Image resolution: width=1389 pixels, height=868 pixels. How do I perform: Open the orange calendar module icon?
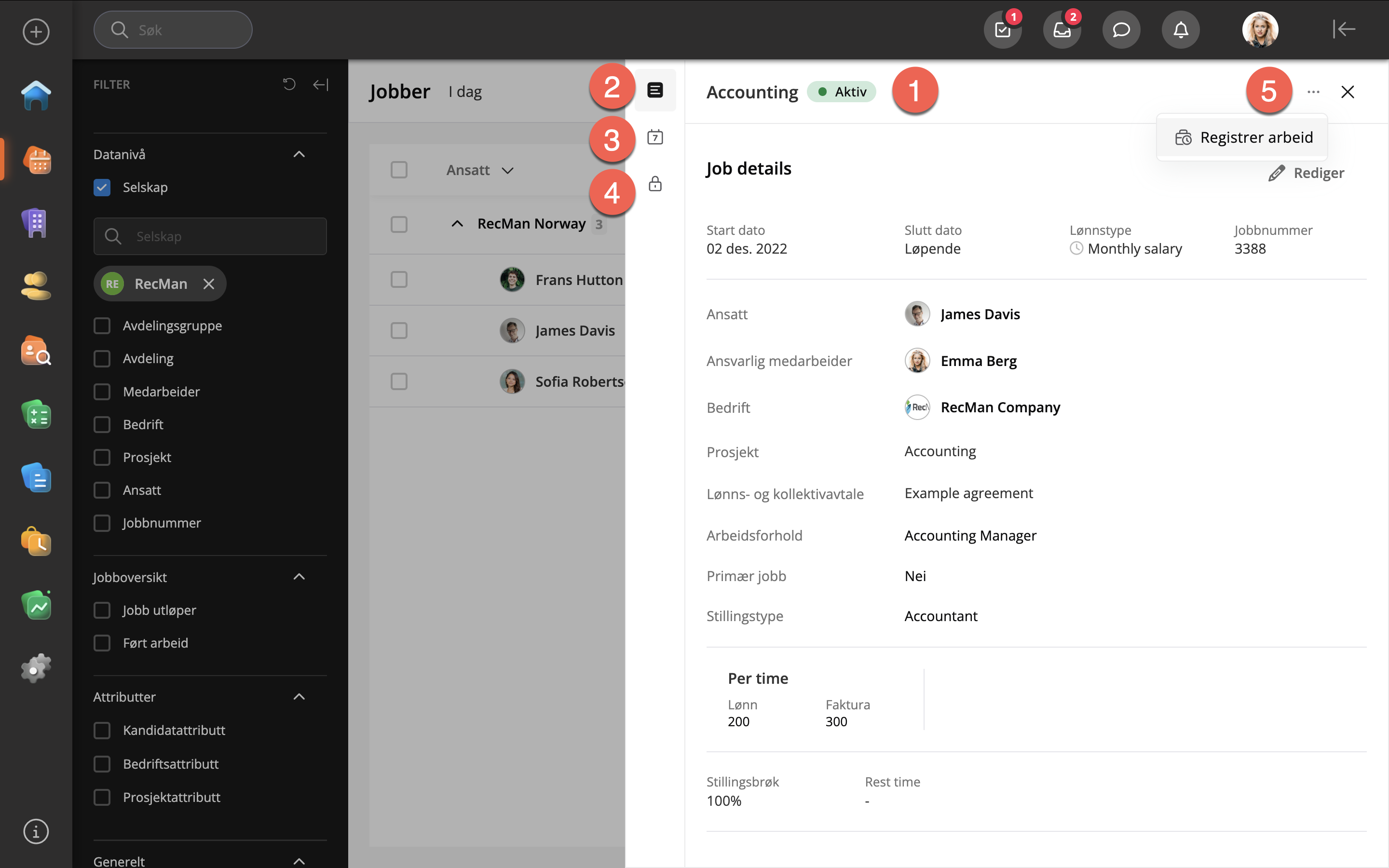(37, 160)
